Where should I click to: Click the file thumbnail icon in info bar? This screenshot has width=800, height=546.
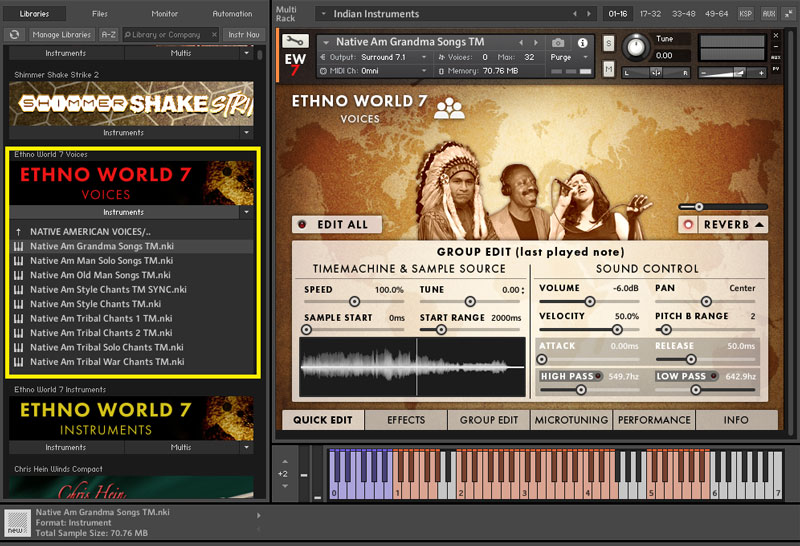tap(17, 523)
